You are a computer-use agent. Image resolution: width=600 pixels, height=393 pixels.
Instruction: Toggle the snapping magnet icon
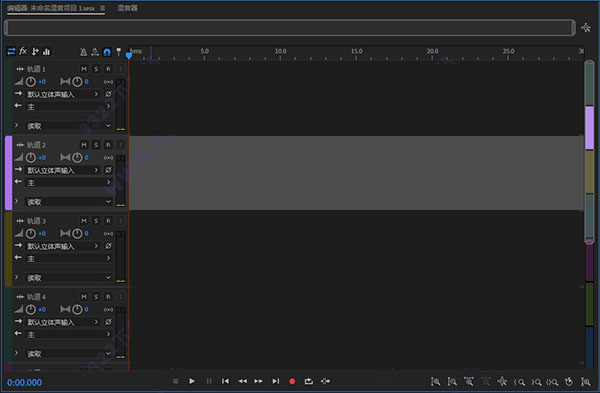tap(107, 52)
